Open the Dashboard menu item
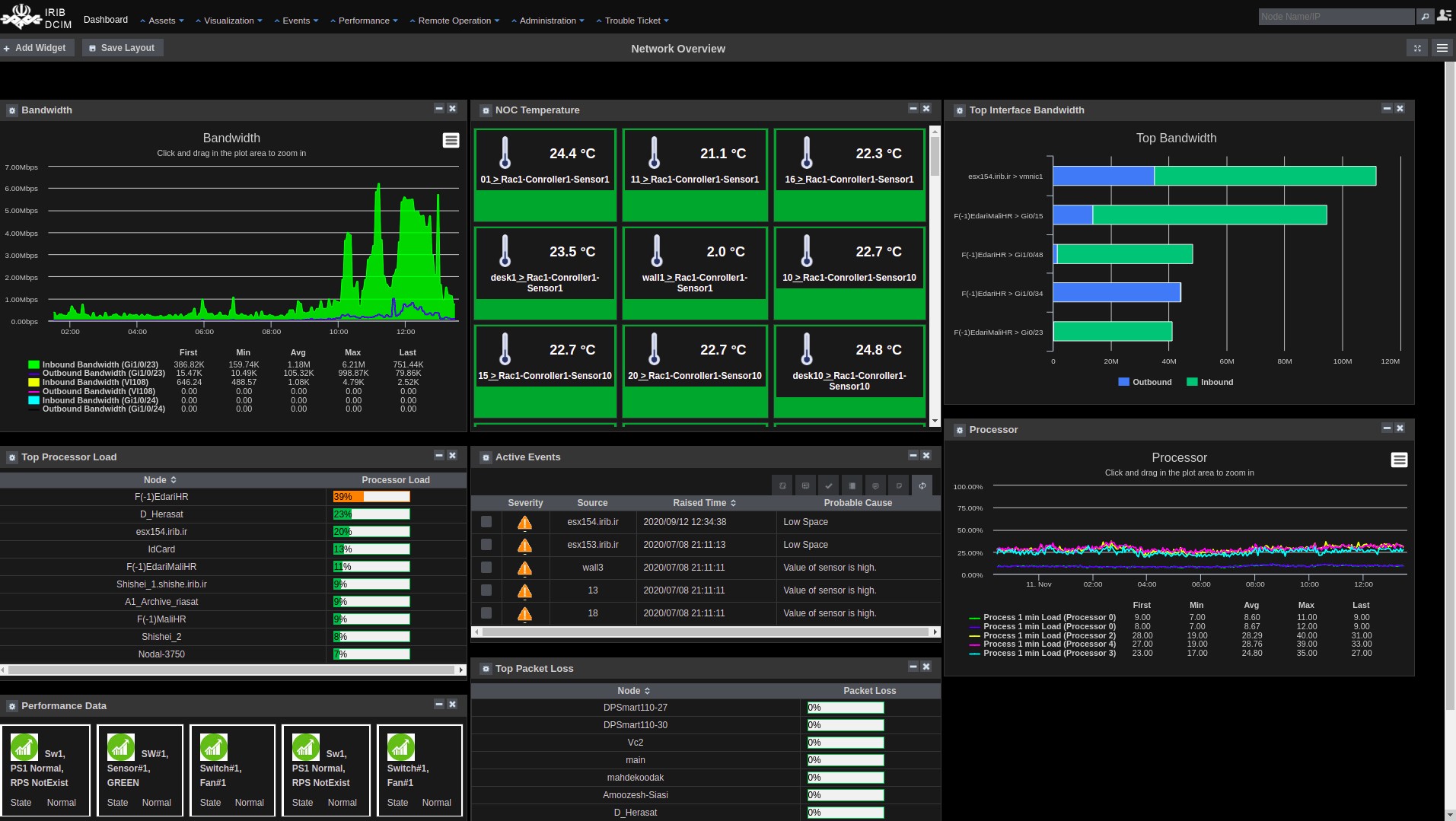This screenshot has width=1456, height=821. pos(106,20)
